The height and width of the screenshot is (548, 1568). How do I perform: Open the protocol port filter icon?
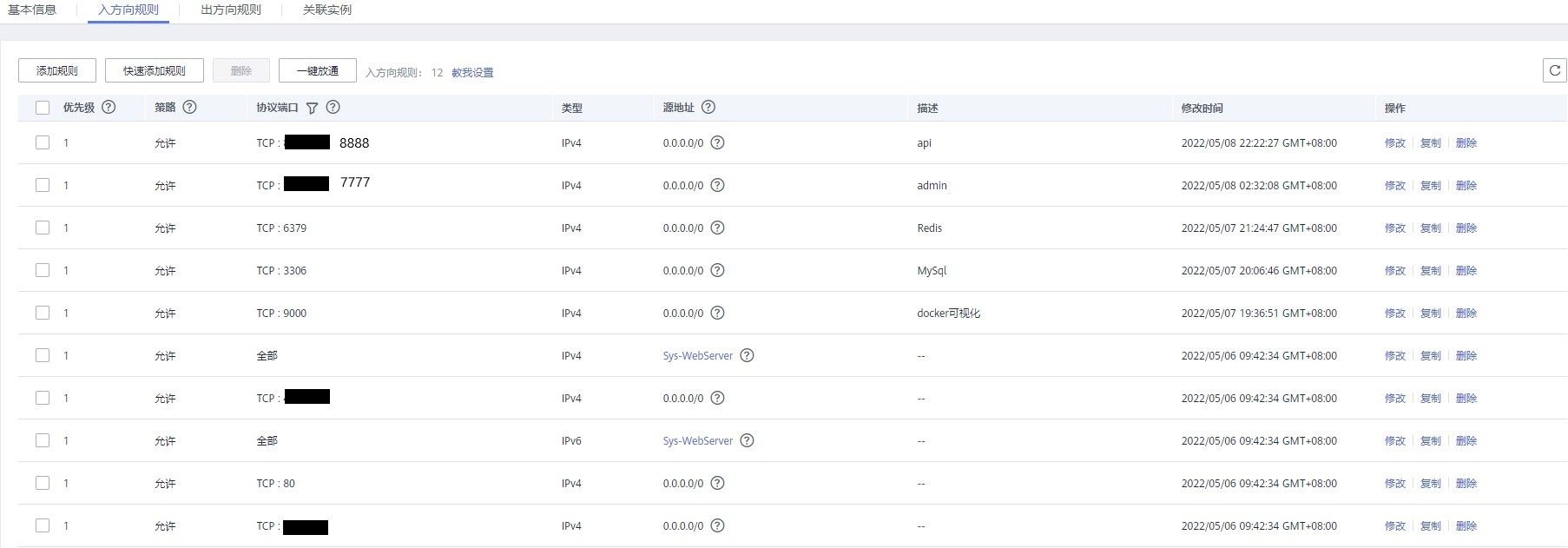click(x=312, y=108)
